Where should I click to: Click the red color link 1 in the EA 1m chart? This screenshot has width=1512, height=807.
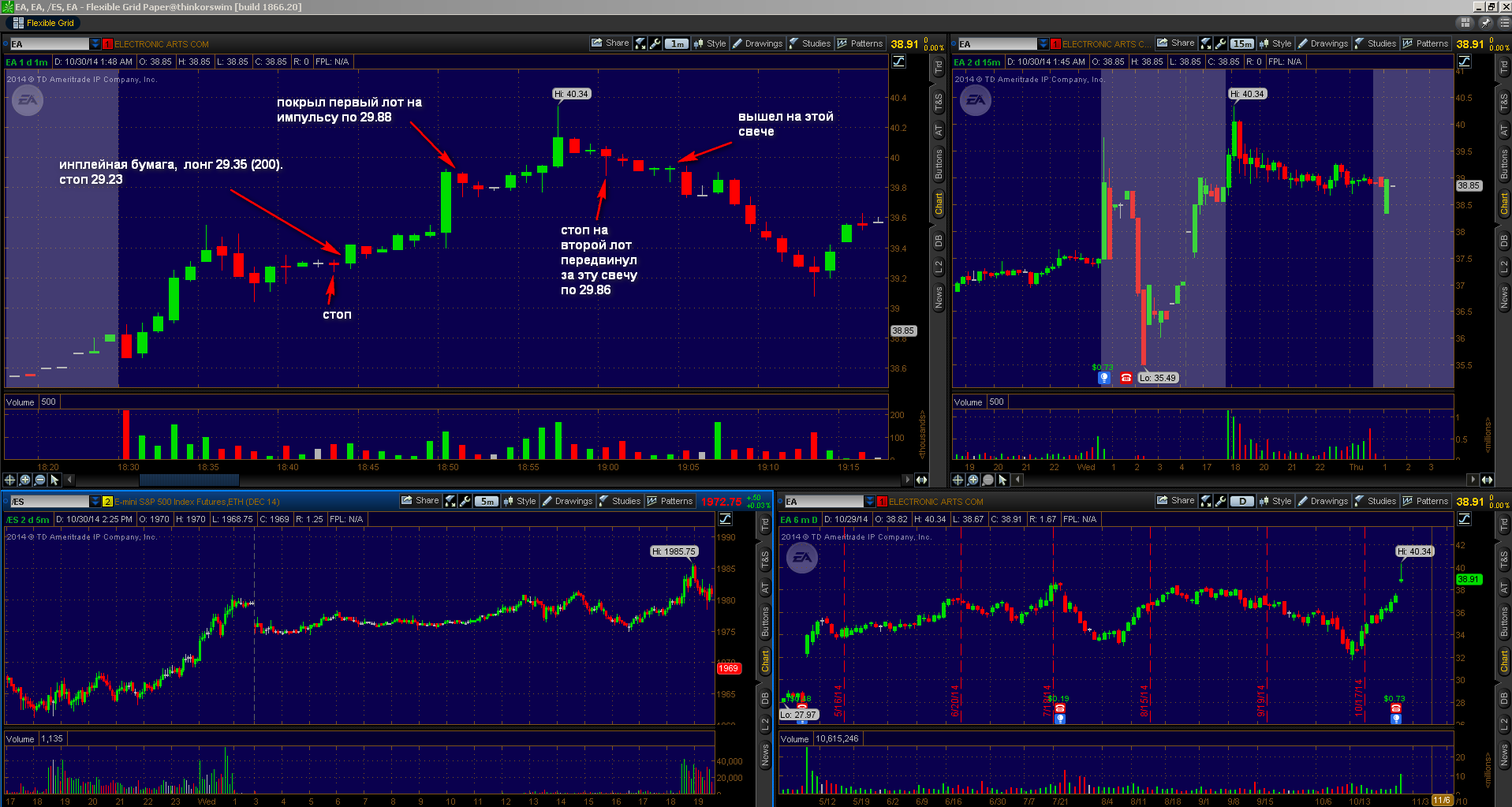(x=108, y=44)
